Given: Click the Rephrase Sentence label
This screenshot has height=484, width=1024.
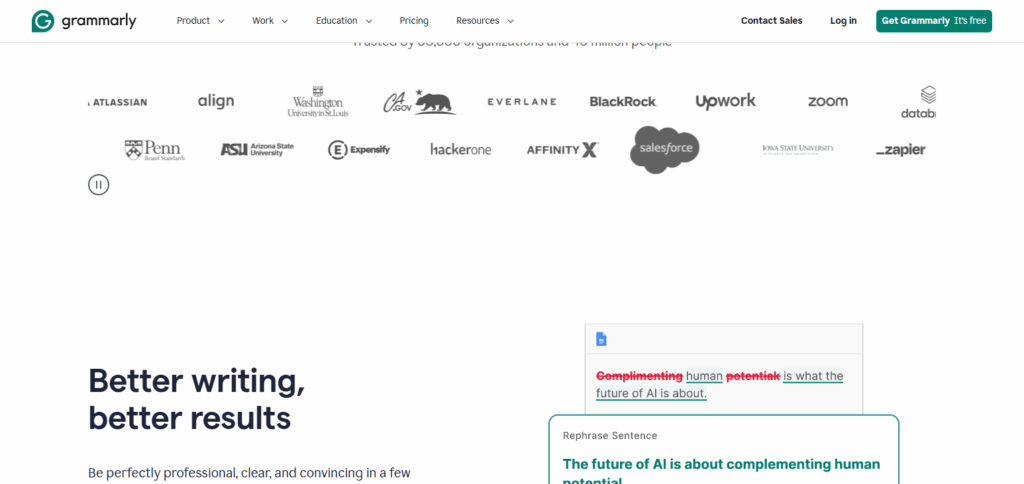Looking at the screenshot, I should pyautogui.click(x=610, y=436).
